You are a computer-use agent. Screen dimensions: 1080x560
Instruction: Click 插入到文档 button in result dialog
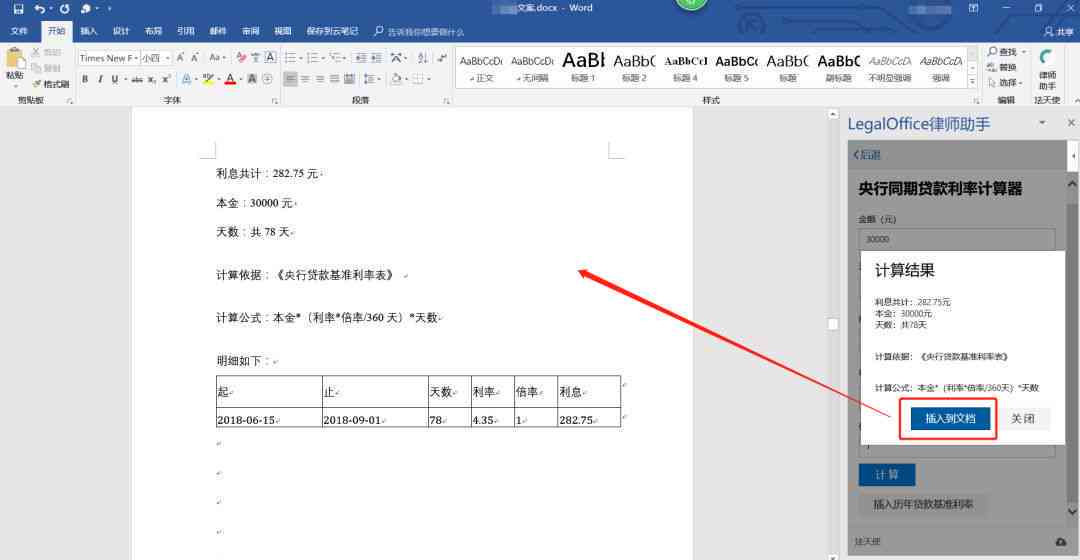[x=950, y=419]
